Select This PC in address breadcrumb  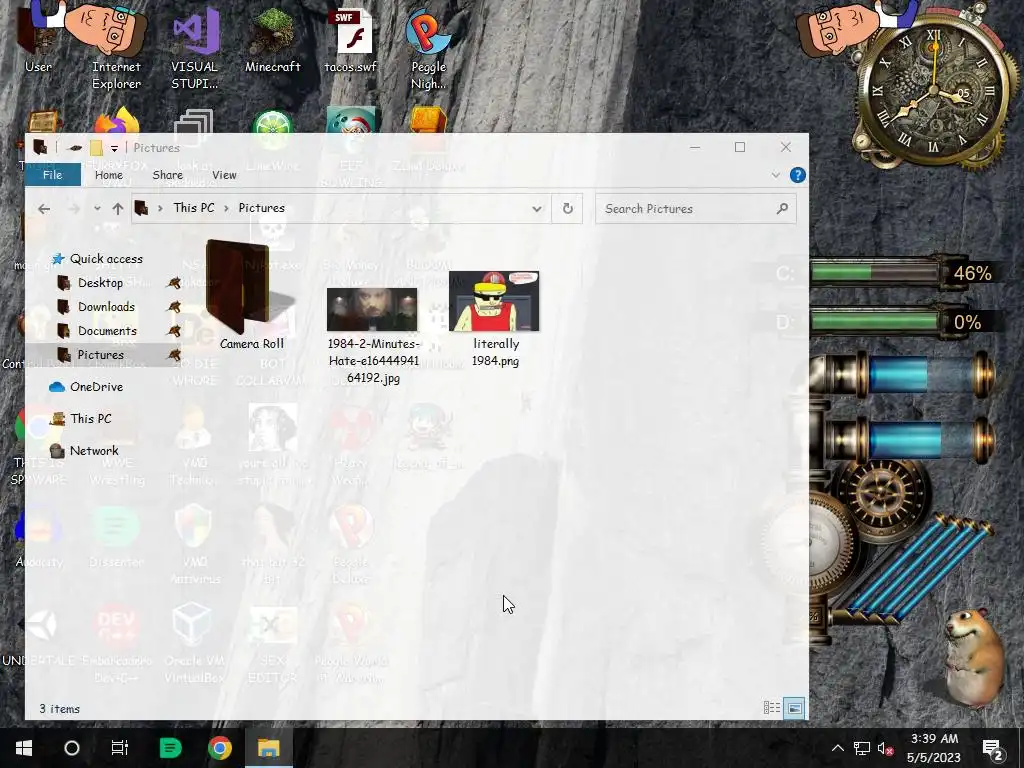(193, 208)
